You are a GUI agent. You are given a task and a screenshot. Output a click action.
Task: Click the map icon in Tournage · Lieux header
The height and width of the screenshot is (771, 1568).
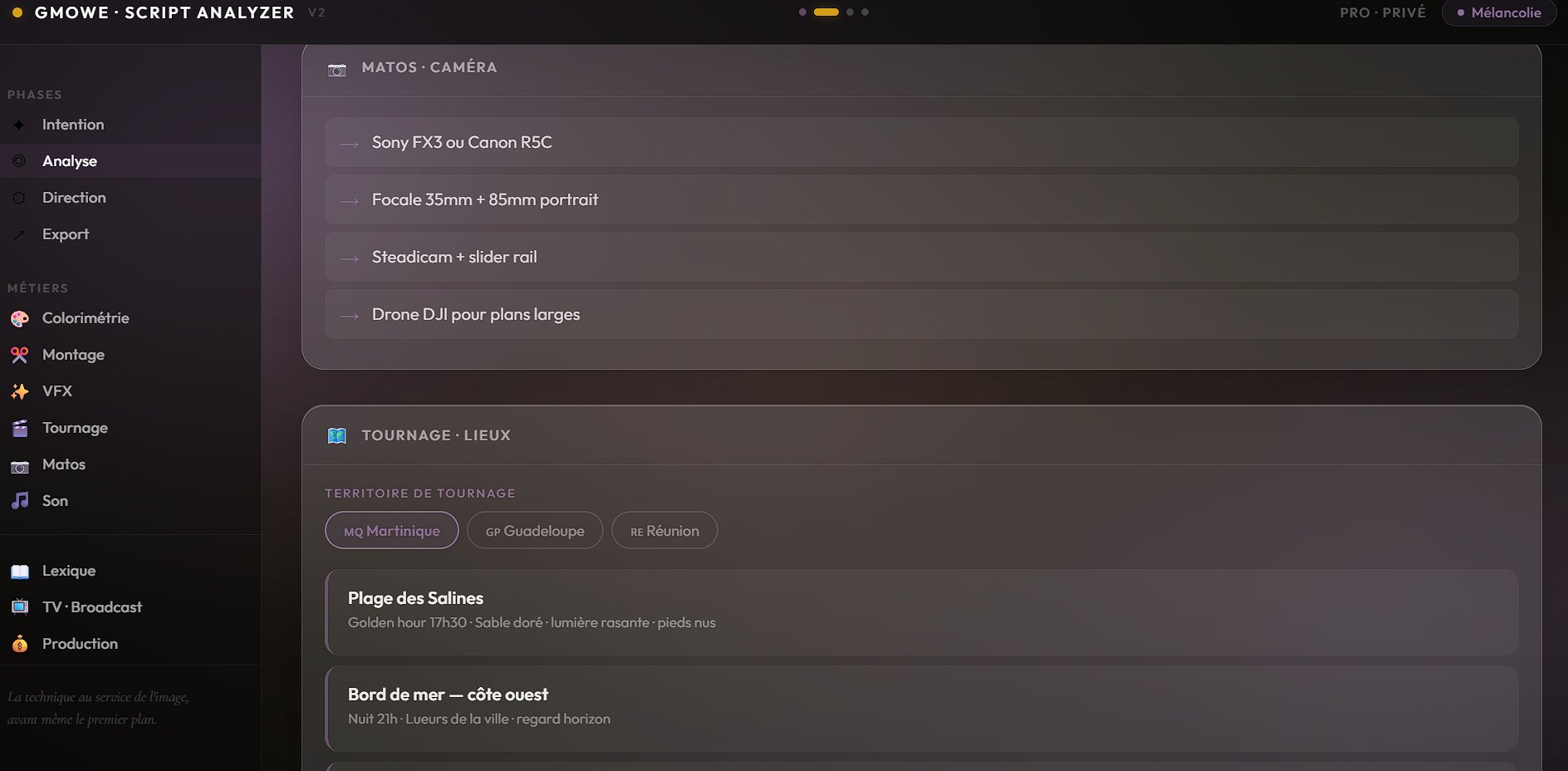point(337,435)
